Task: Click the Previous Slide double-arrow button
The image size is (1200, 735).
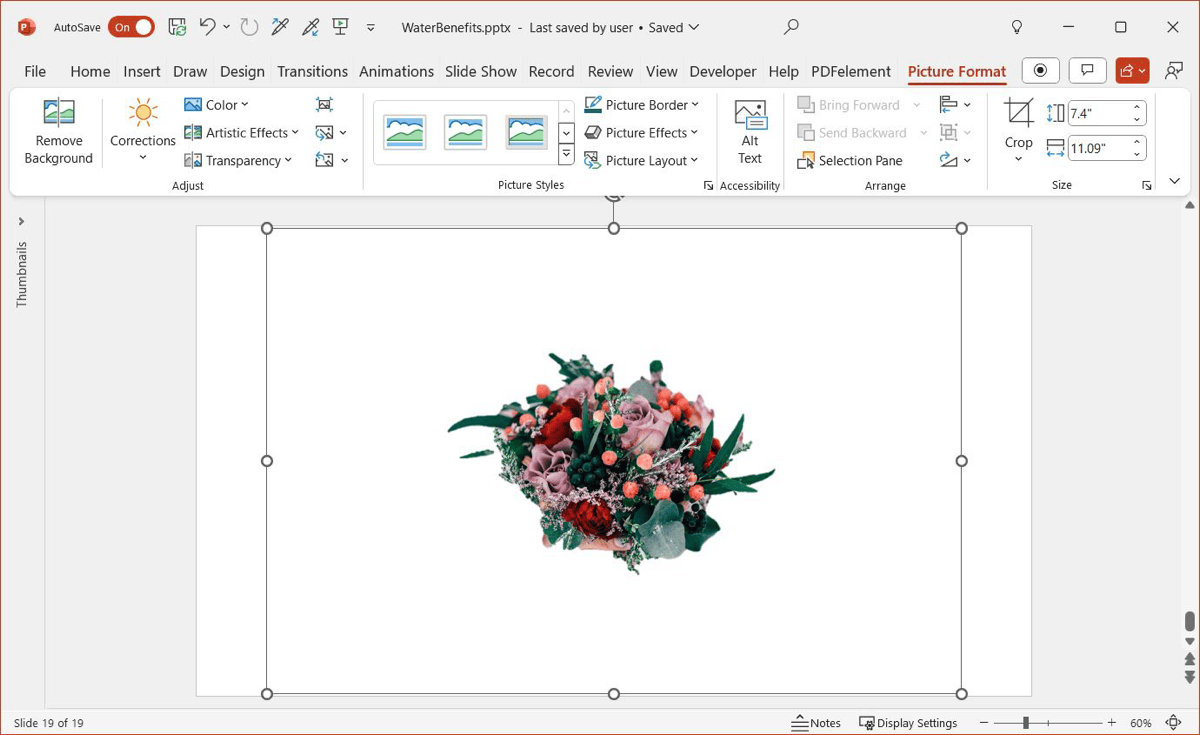Action: click(1190, 660)
